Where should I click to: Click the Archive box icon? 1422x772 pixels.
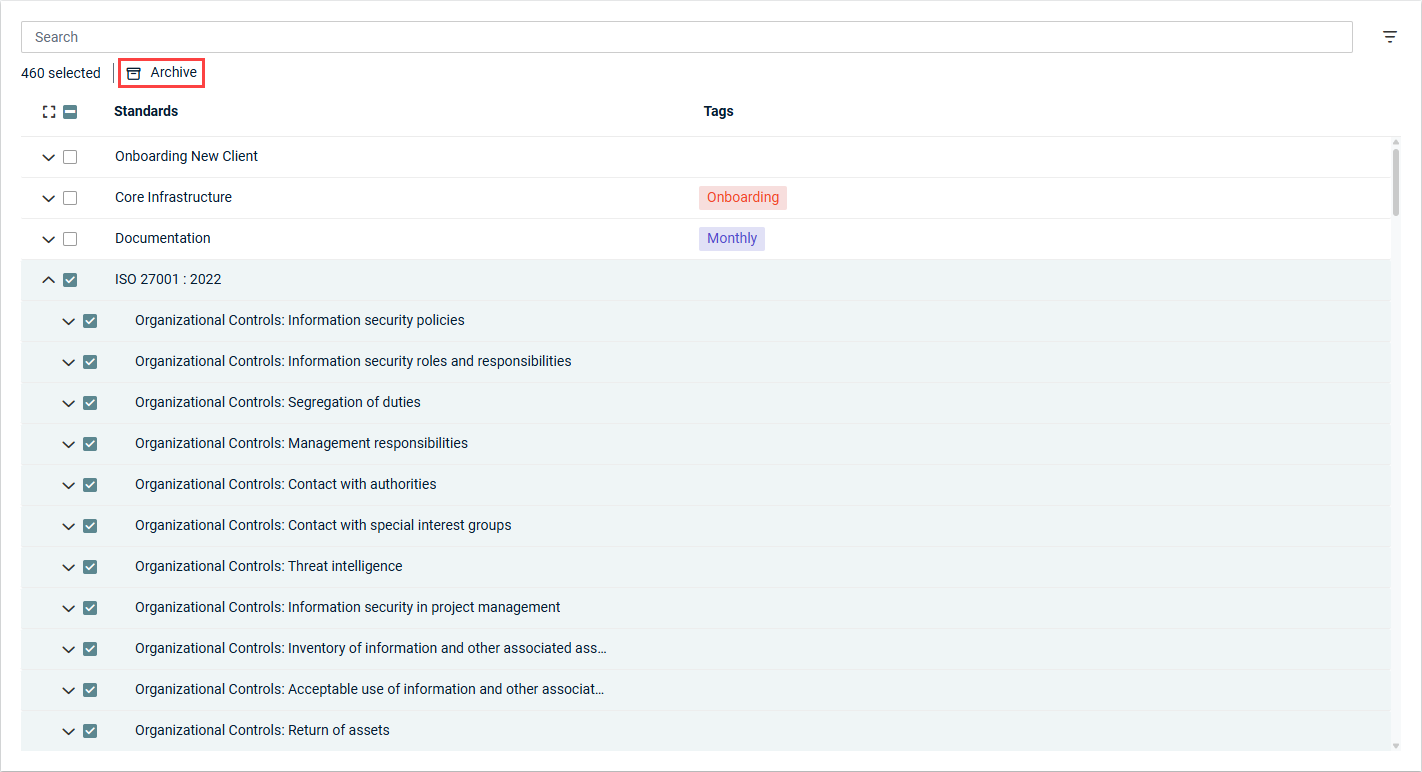134,73
